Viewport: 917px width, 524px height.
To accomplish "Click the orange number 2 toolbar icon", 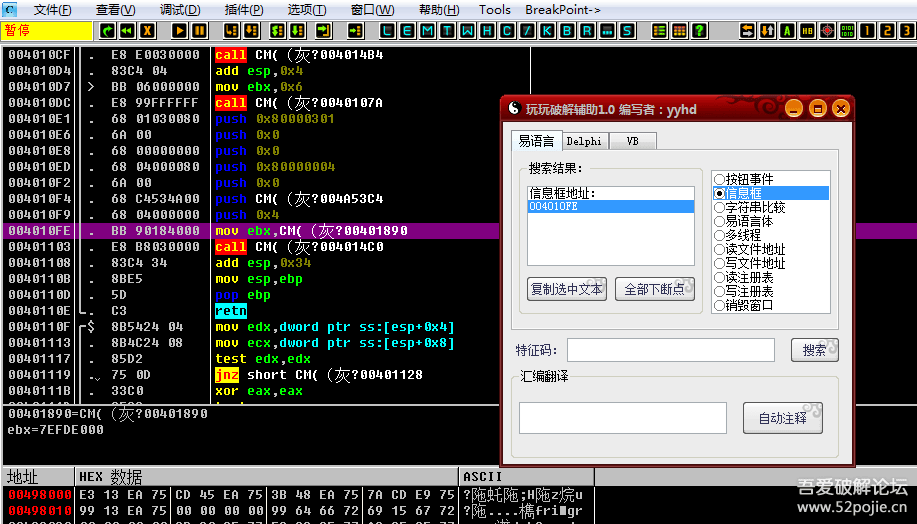I will pos(887,30).
